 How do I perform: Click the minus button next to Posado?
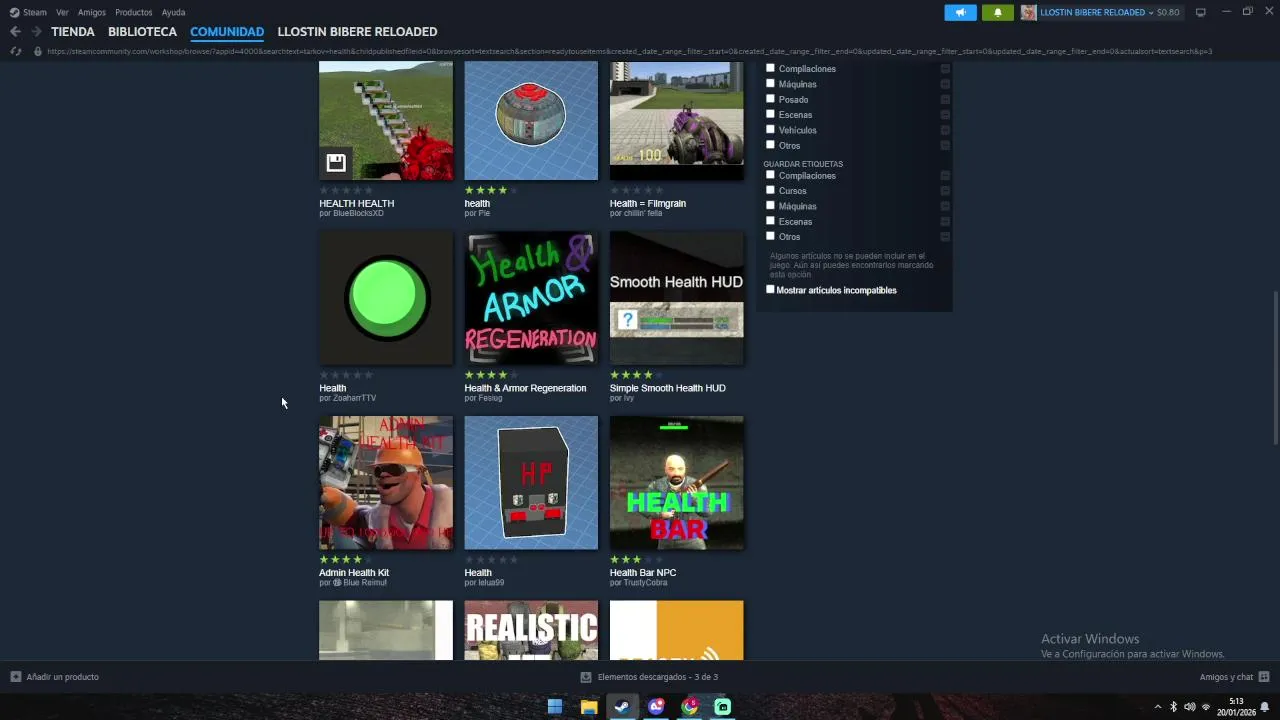tap(945, 99)
